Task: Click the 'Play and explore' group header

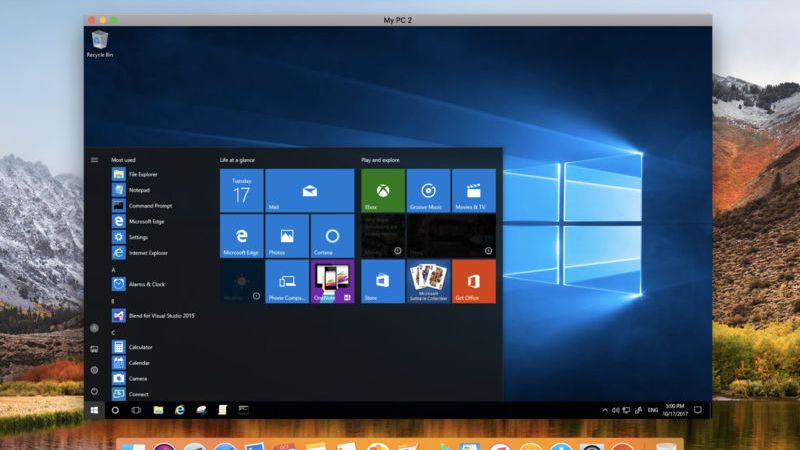Action: pyautogui.click(x=381, y=160)
